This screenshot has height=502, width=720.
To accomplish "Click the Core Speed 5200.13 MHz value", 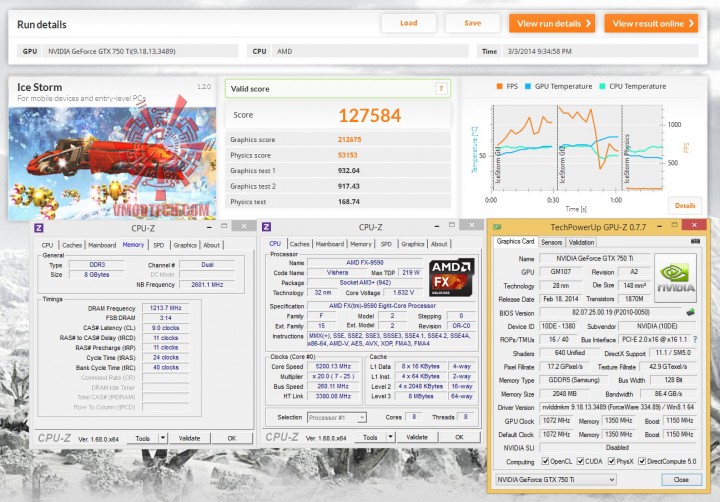I will click(333, 367).
